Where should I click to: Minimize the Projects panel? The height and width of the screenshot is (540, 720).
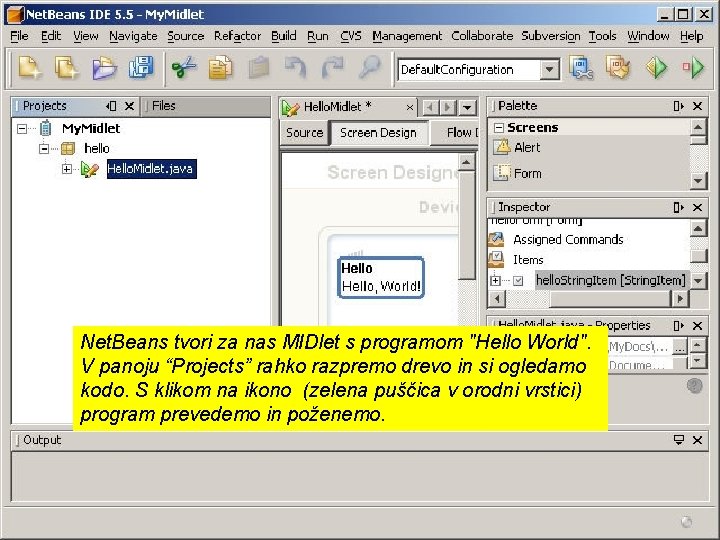point(111,106)
